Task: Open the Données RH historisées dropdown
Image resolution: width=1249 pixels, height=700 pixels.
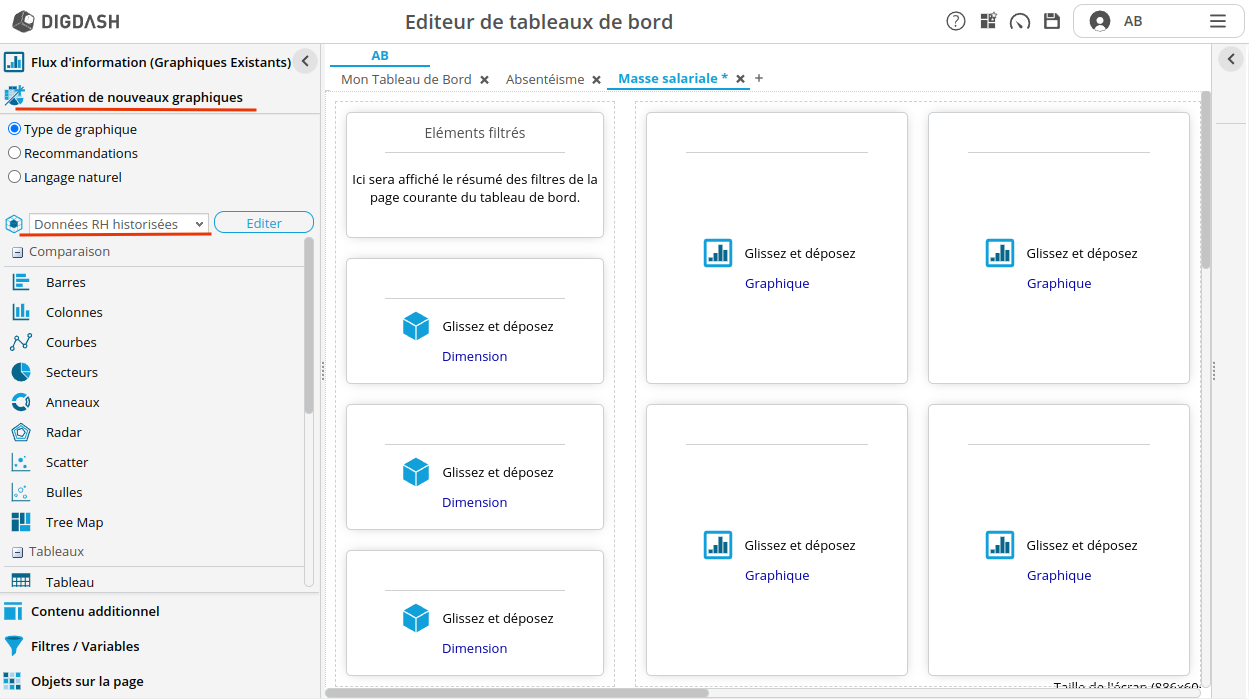Action: (119, 224)
